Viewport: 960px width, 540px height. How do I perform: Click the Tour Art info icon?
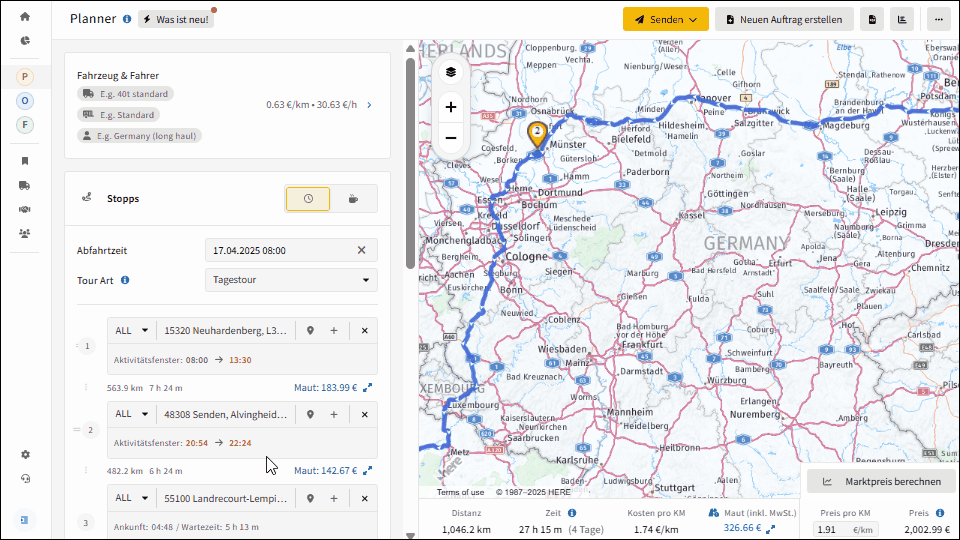tap(125, 280)
